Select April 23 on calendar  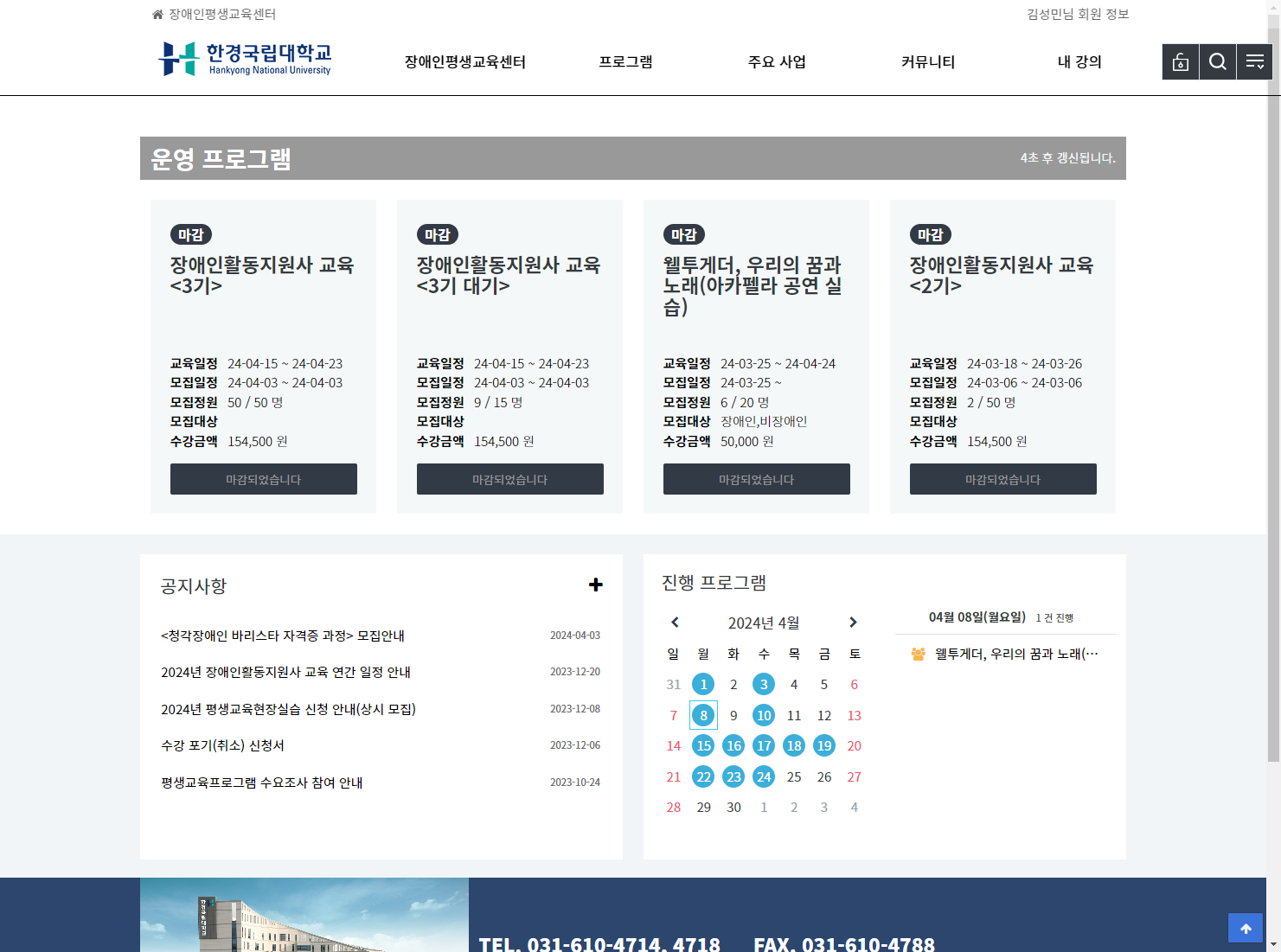pyautogui.click(x=733, y=776)
